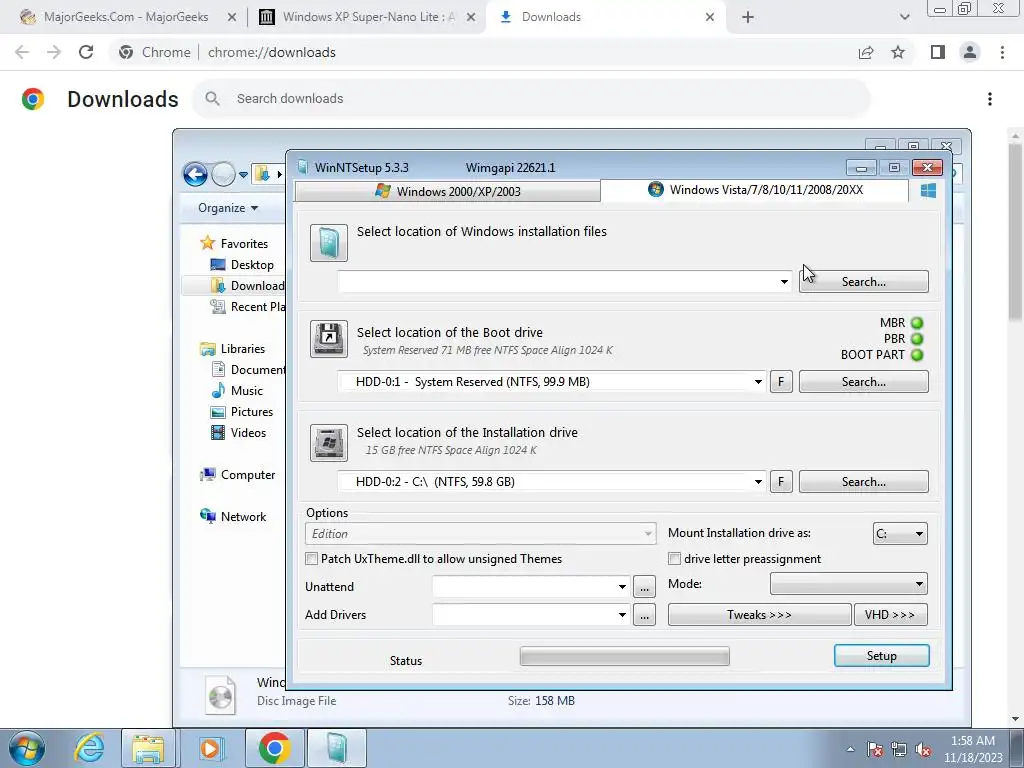The image size is (1024, 768).
Task: Click the Windows installation files source icon
Action: (328, 243)
